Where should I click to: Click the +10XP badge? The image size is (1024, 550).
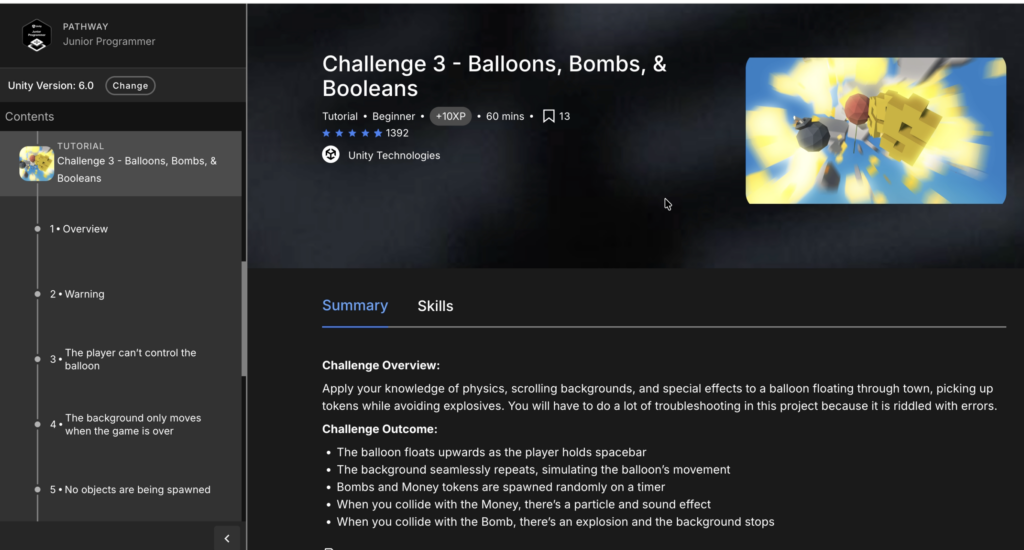click(x=451, y=116)
